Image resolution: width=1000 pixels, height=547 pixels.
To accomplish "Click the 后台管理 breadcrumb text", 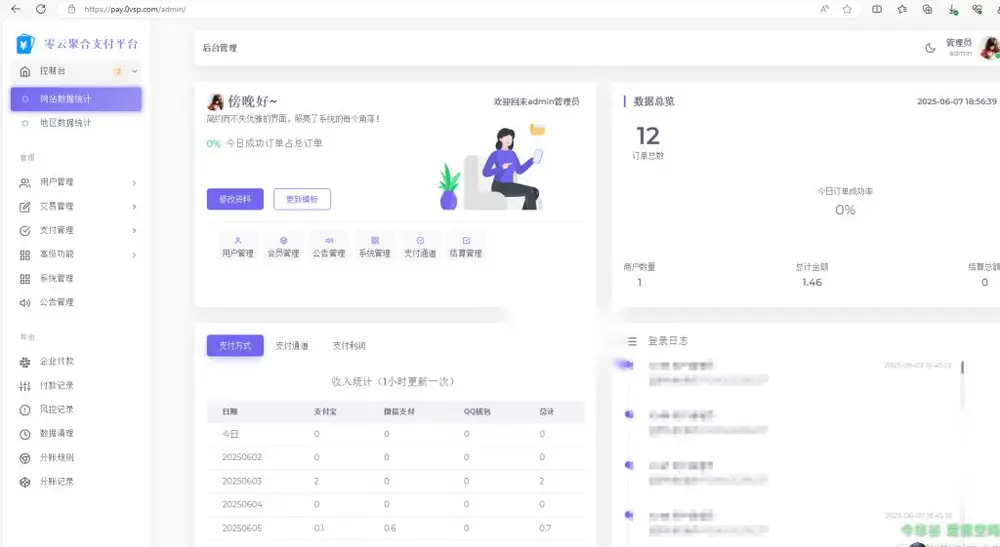I will 219,48.
